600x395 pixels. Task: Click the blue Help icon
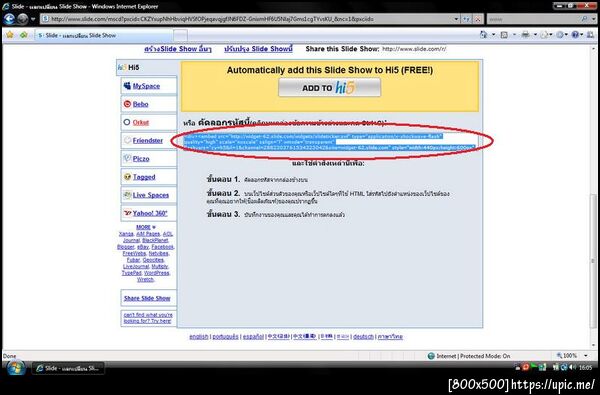tap(575, 35)
